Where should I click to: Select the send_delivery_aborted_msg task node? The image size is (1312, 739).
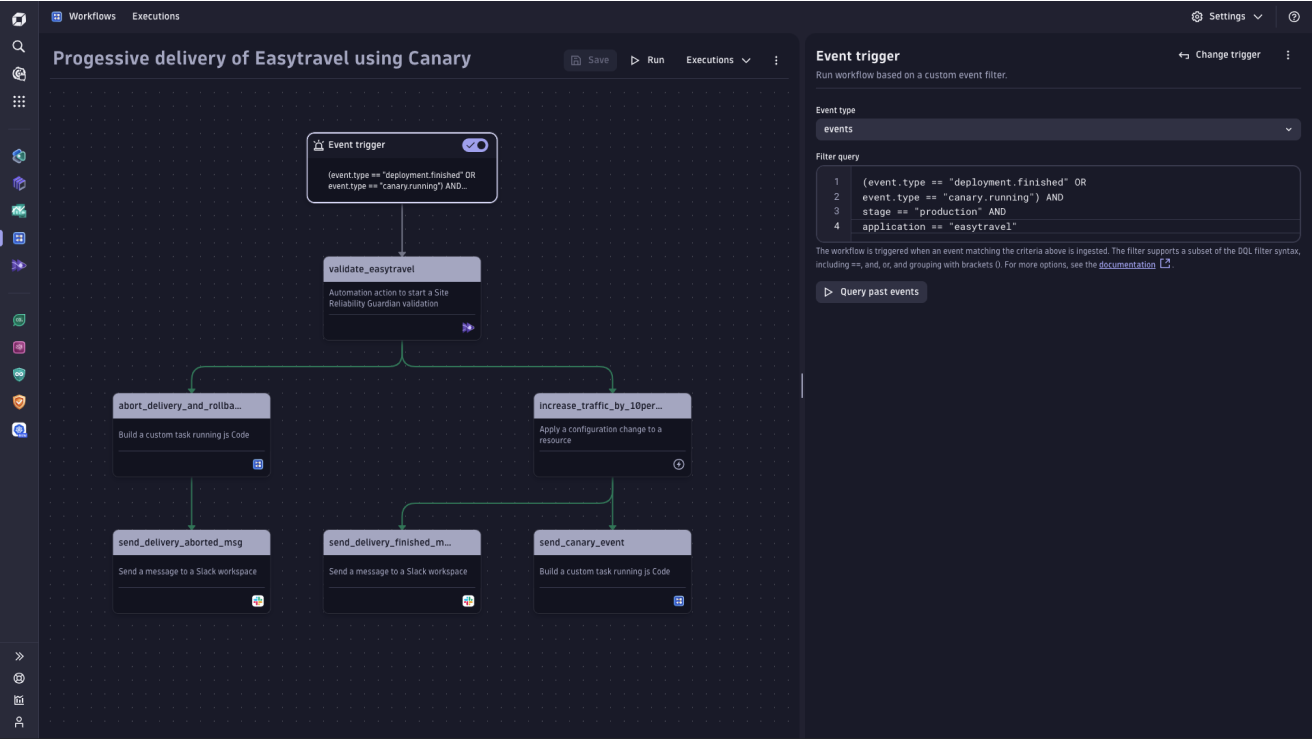pyautogui.click(x=191, y=571)
